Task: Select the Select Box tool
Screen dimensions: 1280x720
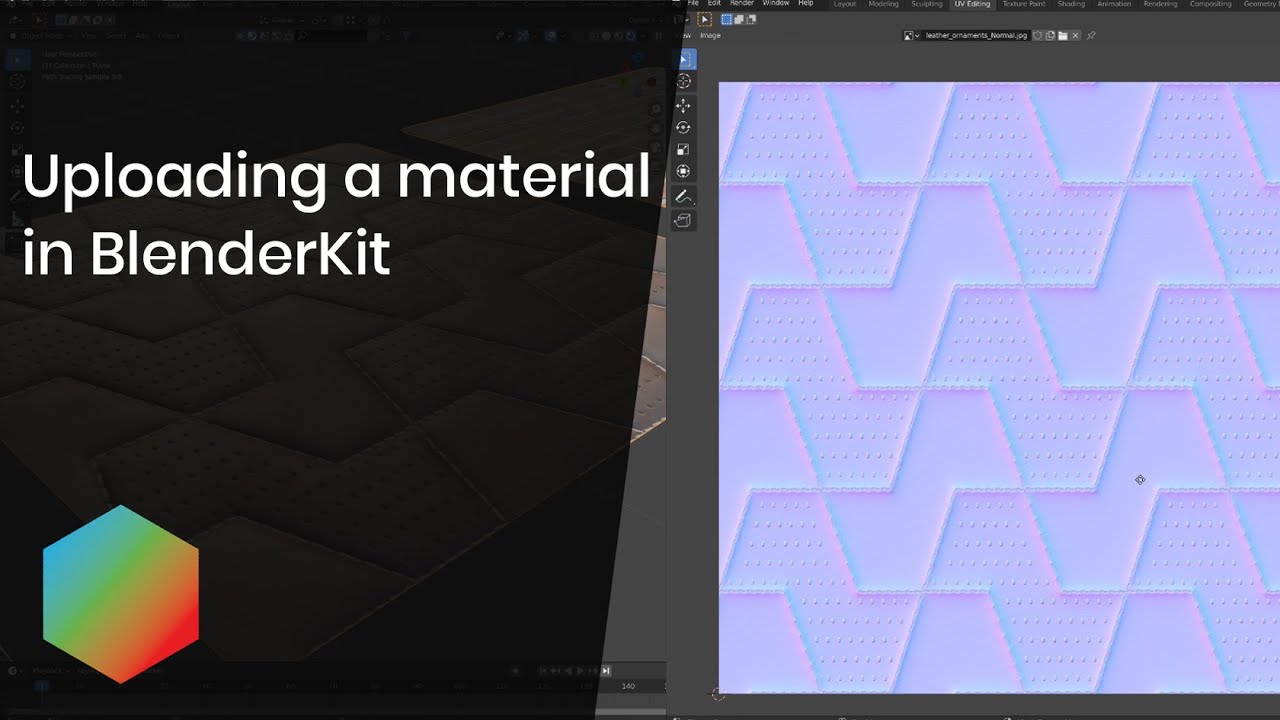Action: pos(684,60)
